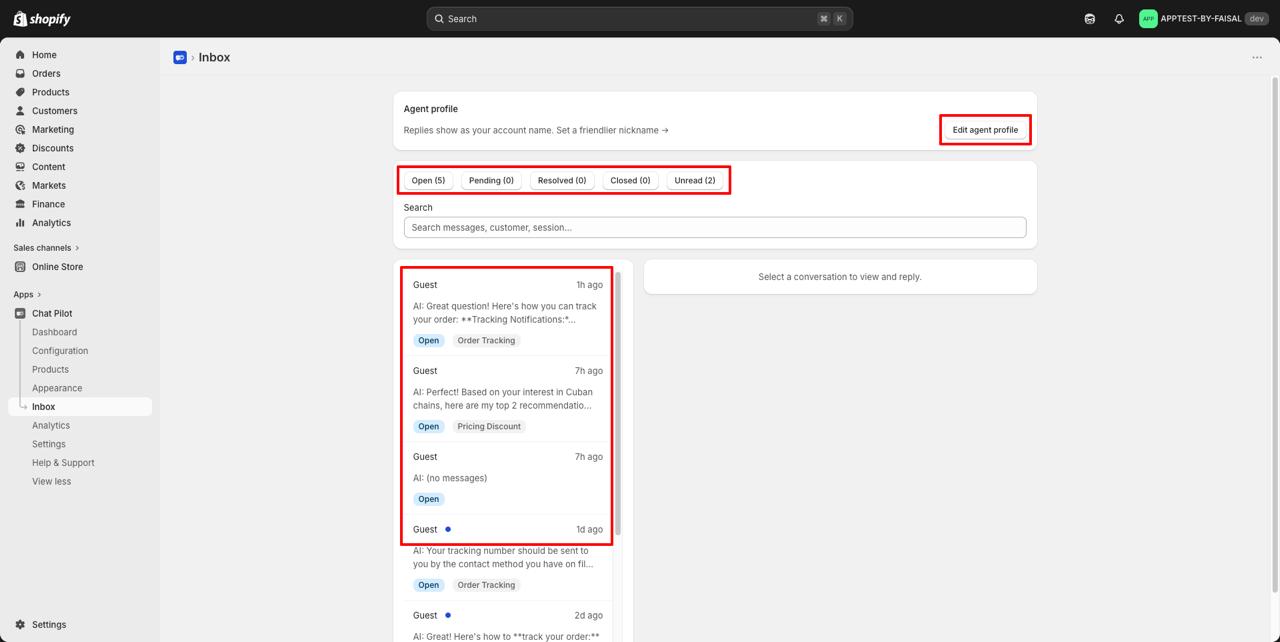The width and height of the screenshot is (1280, 642).
Task: Filter by Pending (0) conversations
Action: click(x=491, y=181)
